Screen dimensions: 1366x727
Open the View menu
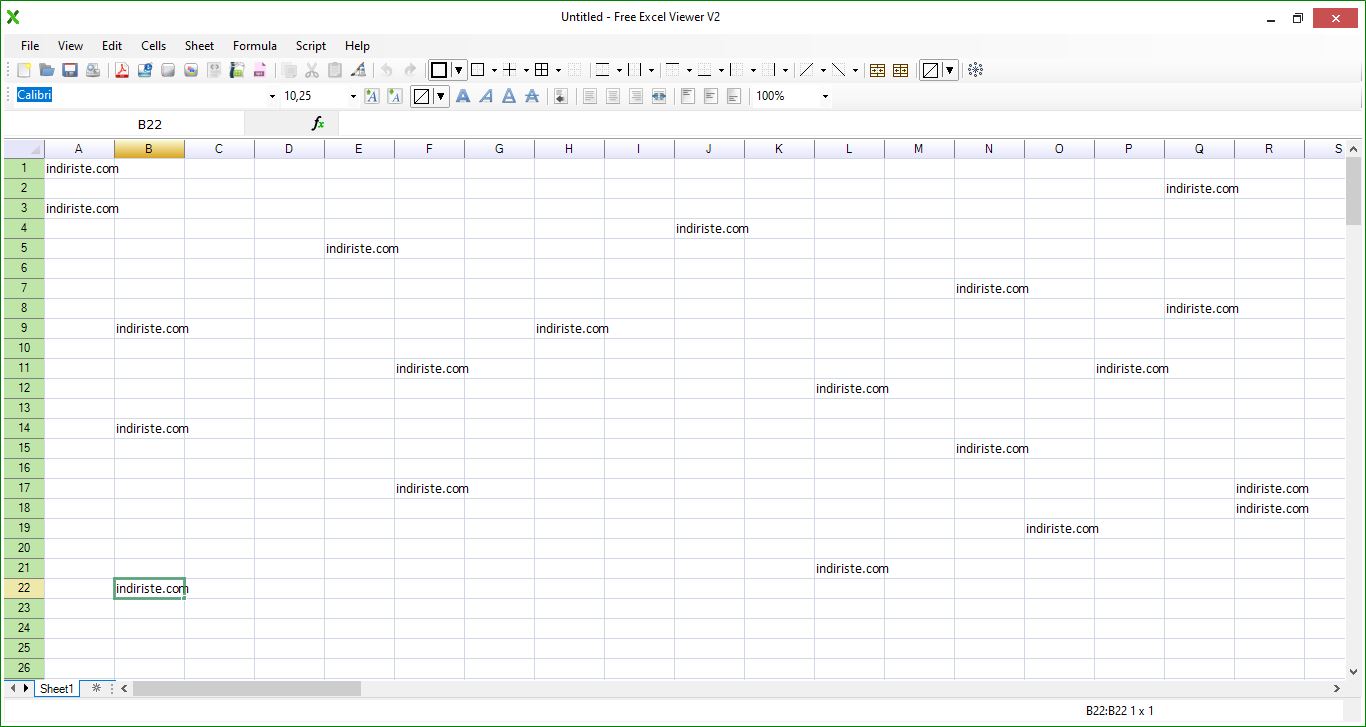click(x=70, y=45)
